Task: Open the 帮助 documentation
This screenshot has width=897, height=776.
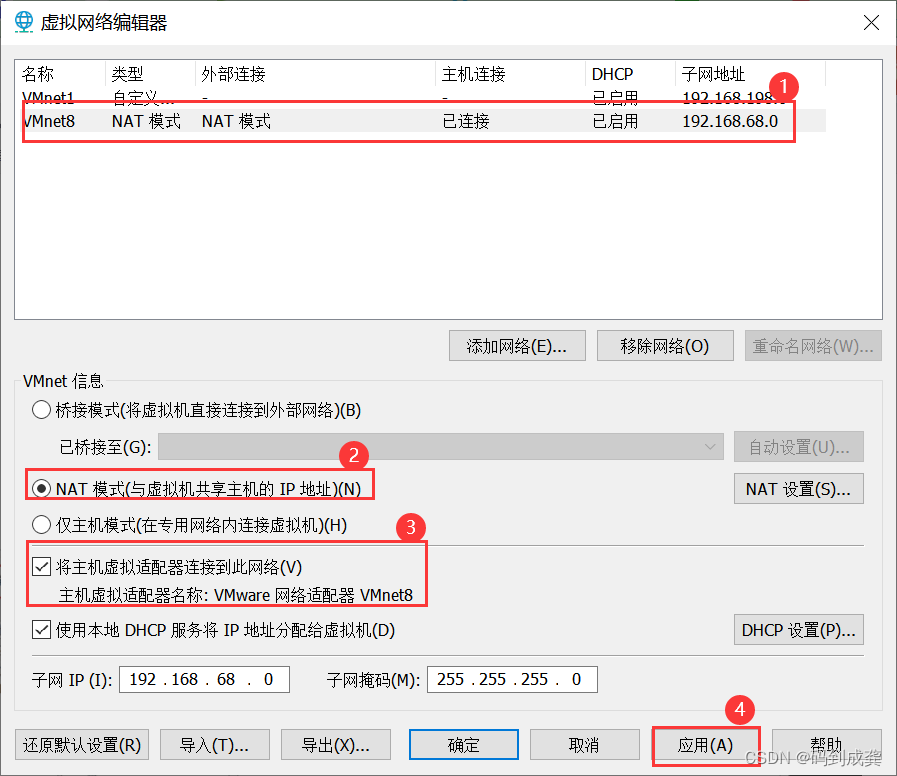Action: point(827,744)
